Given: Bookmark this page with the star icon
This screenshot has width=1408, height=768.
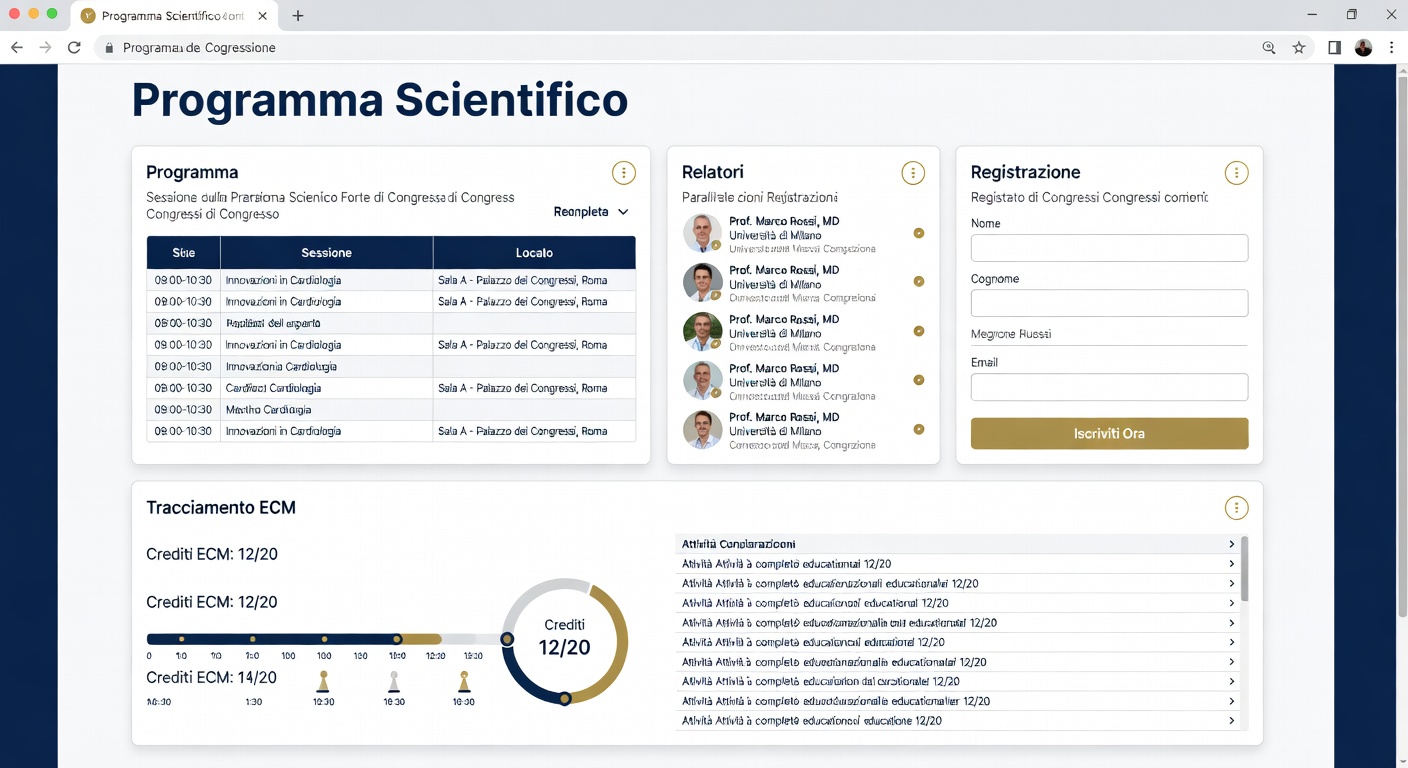Looking at the screenshot, I should pyautogui.click(x=1299, y=47).
